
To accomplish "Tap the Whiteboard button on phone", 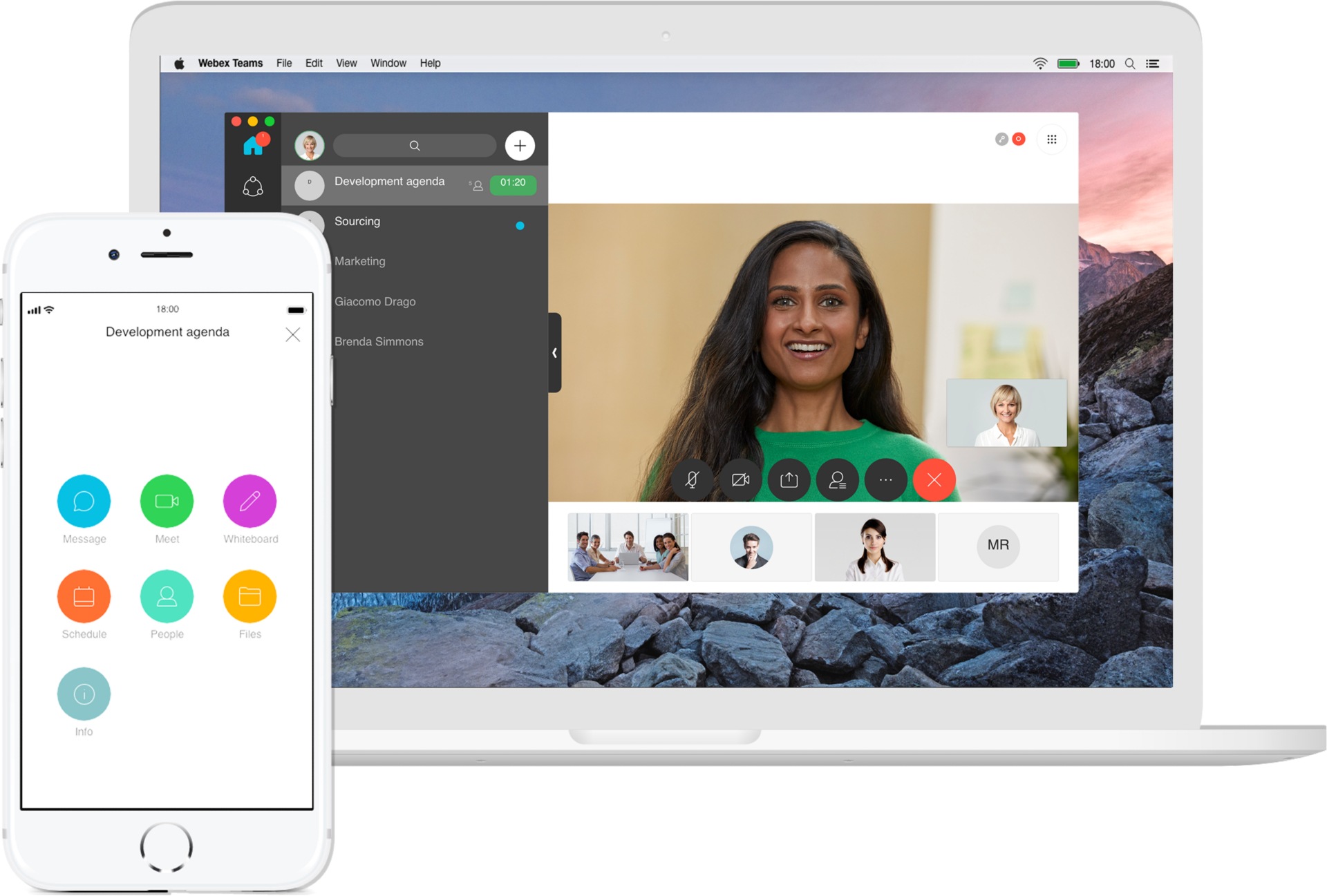I will (x=250, y=502).
